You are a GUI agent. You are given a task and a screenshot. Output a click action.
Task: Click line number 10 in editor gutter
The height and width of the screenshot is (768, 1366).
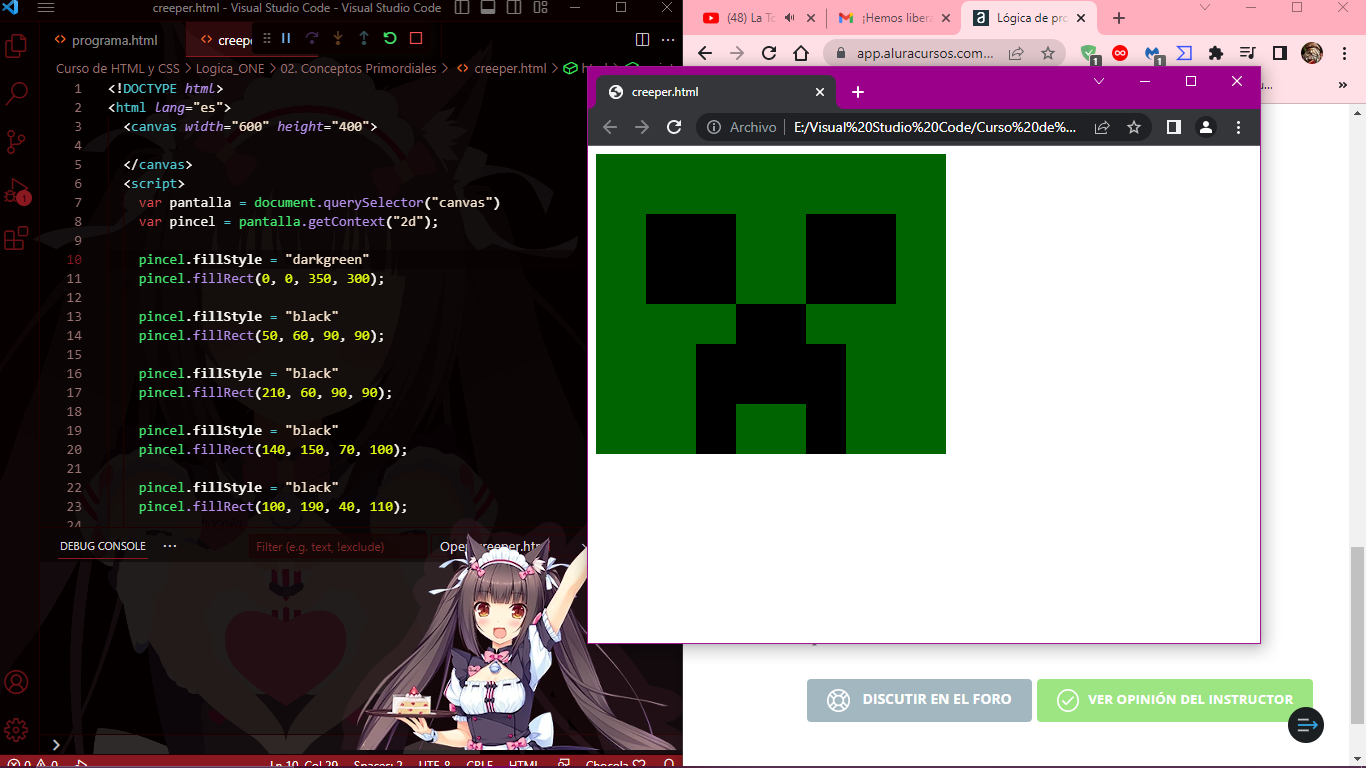(76, 260)
